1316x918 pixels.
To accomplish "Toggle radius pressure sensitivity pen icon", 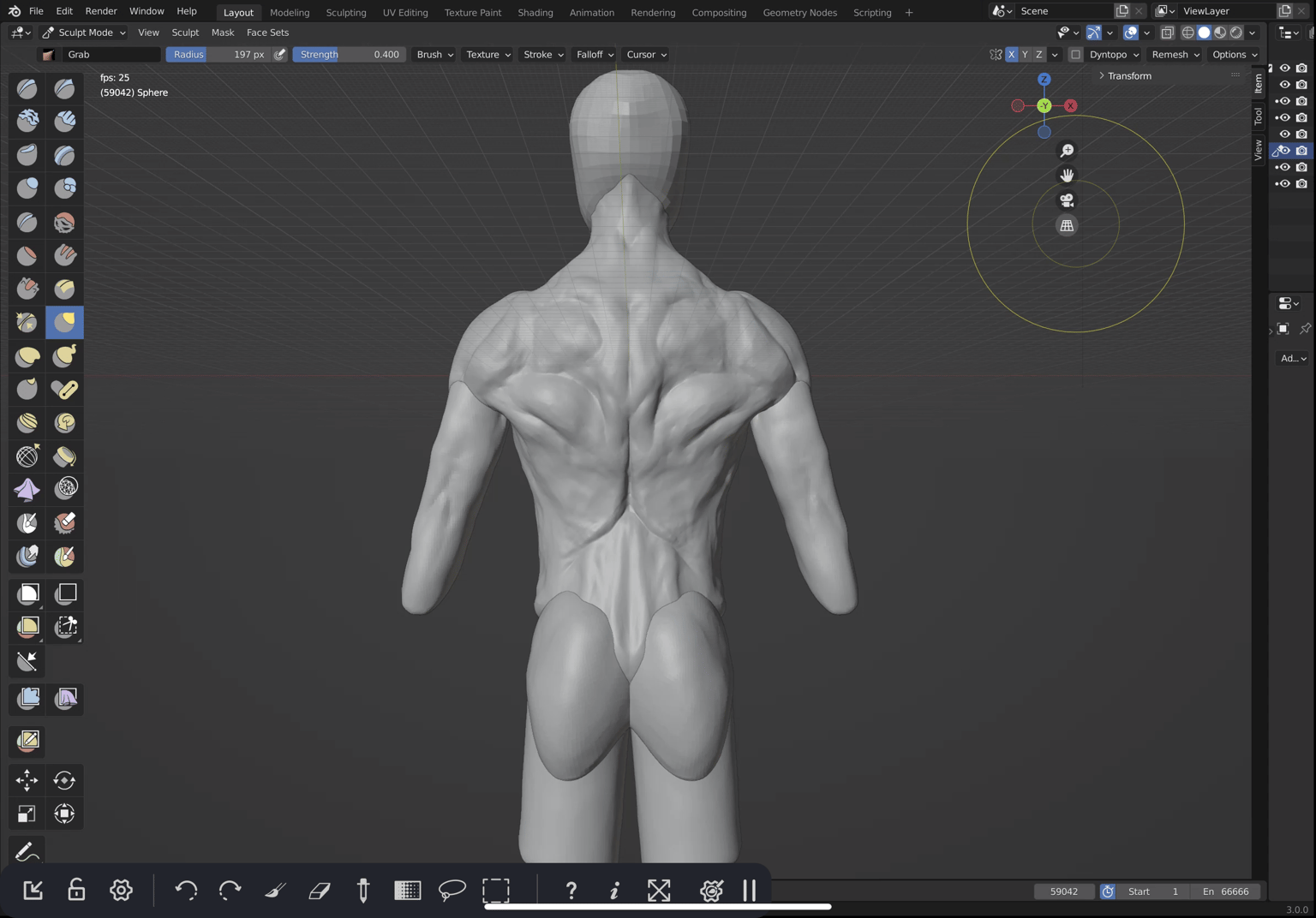I will click(279, 54).
